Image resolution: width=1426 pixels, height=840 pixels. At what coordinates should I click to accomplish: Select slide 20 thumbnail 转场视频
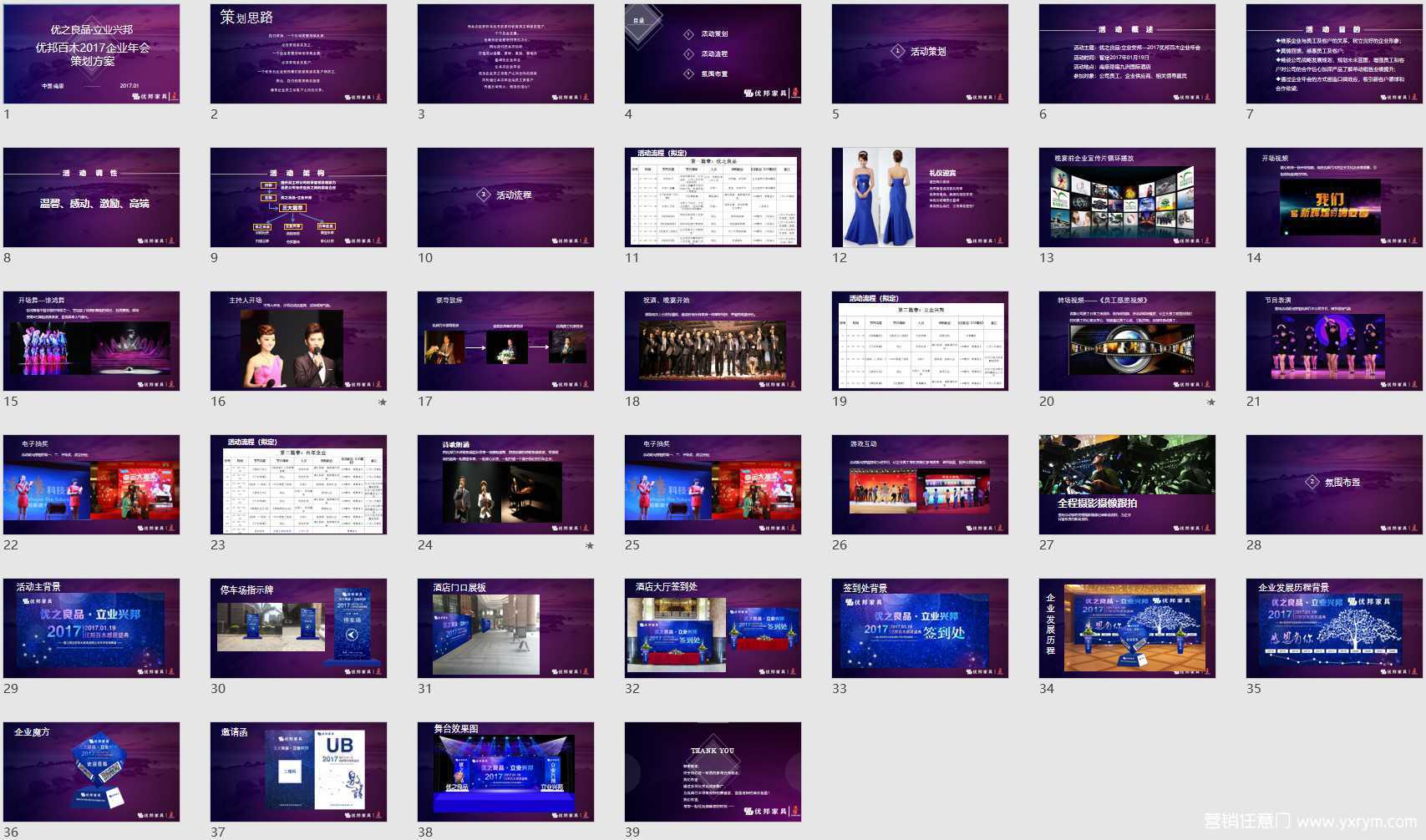(x=1128, y=341)
